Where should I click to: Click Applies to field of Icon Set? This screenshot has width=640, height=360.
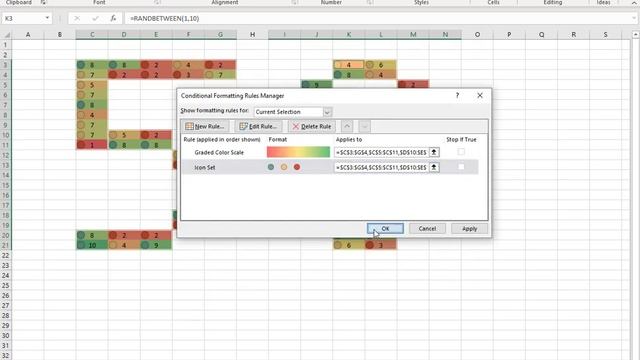point(381,167)
